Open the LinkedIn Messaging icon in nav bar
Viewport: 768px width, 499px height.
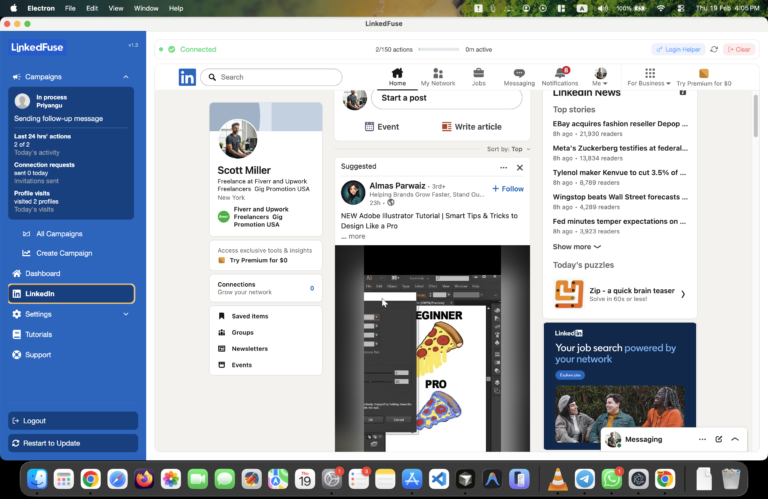point(518,76)
